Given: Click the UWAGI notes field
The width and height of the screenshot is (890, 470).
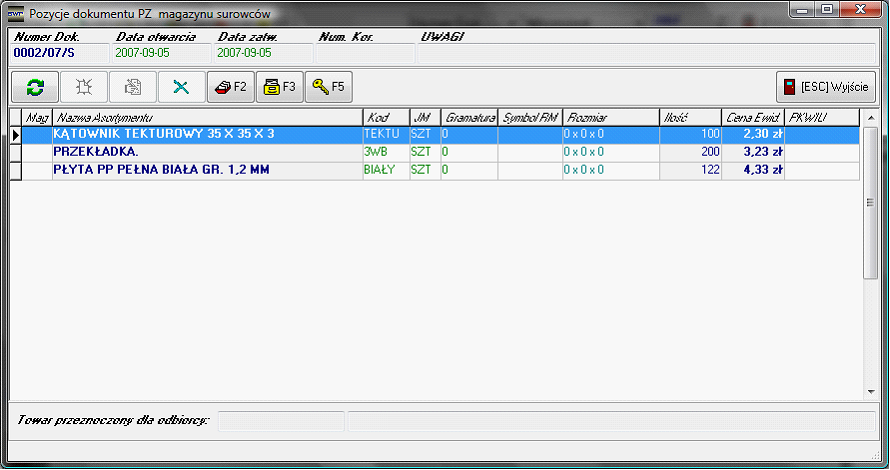Looking at the screenshot, I should [647, 53].
